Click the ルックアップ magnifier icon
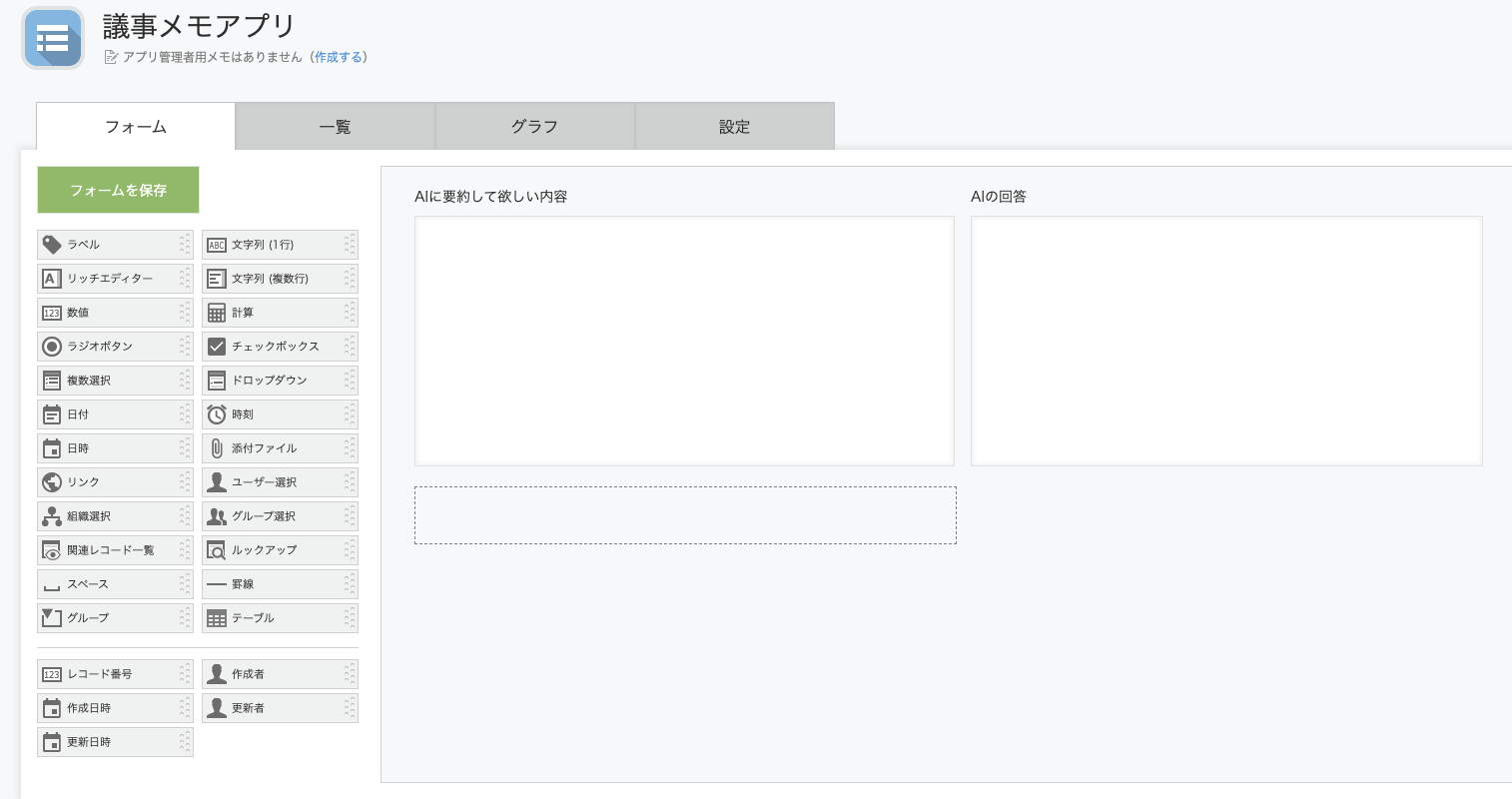 click(x=217, y=550)
